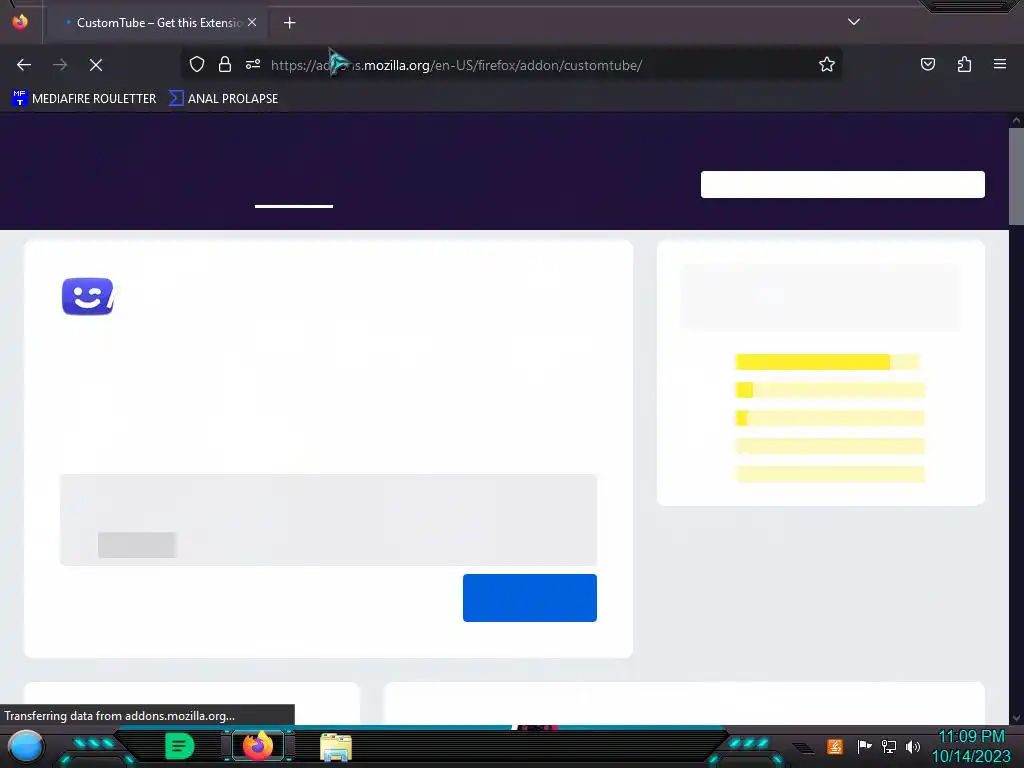
Task: Click the top five-star rating bar
Action: pyautogui.click(x=827, y=362)
